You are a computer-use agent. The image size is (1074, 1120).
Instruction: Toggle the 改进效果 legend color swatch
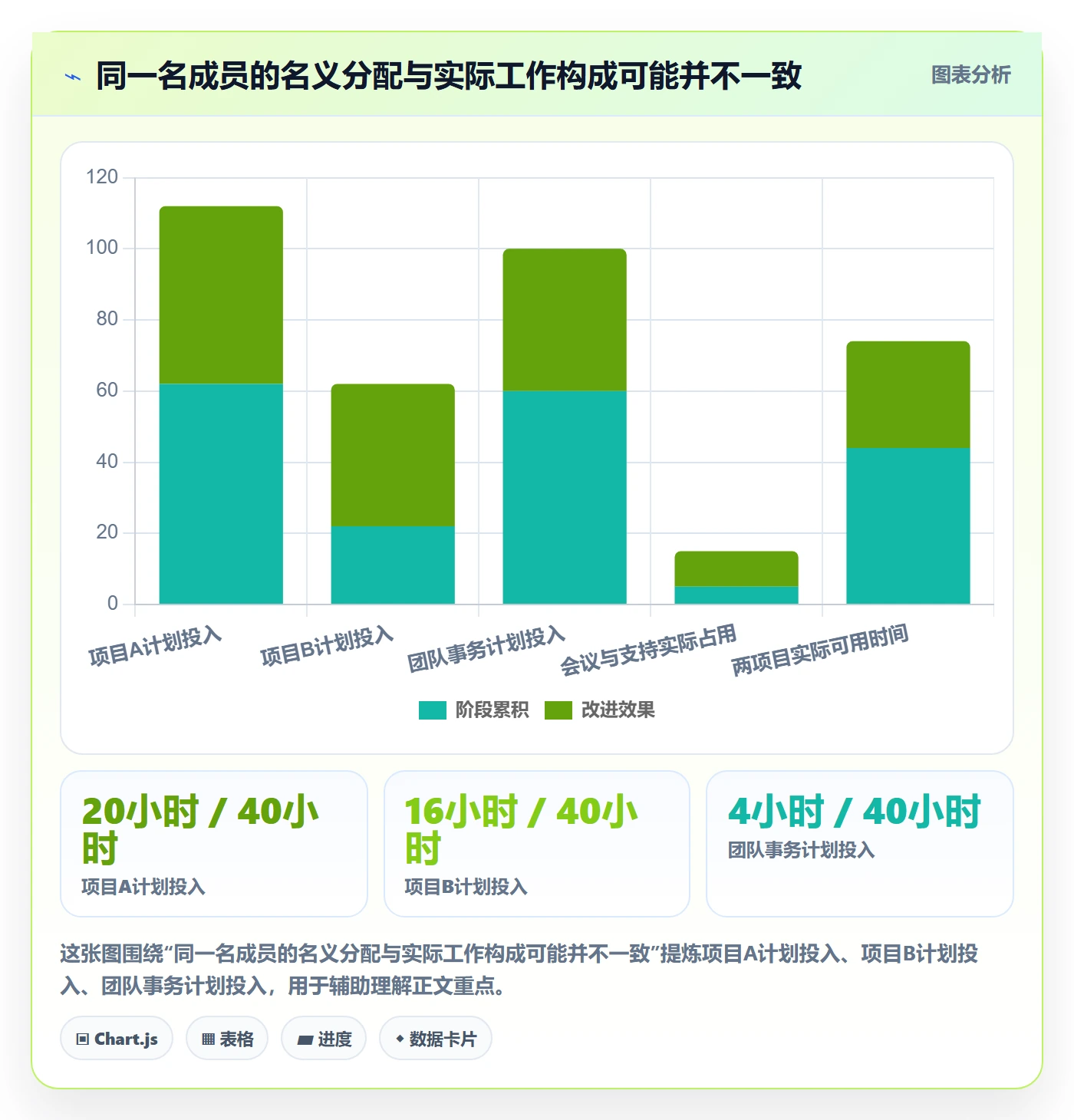tap(558, 710)
